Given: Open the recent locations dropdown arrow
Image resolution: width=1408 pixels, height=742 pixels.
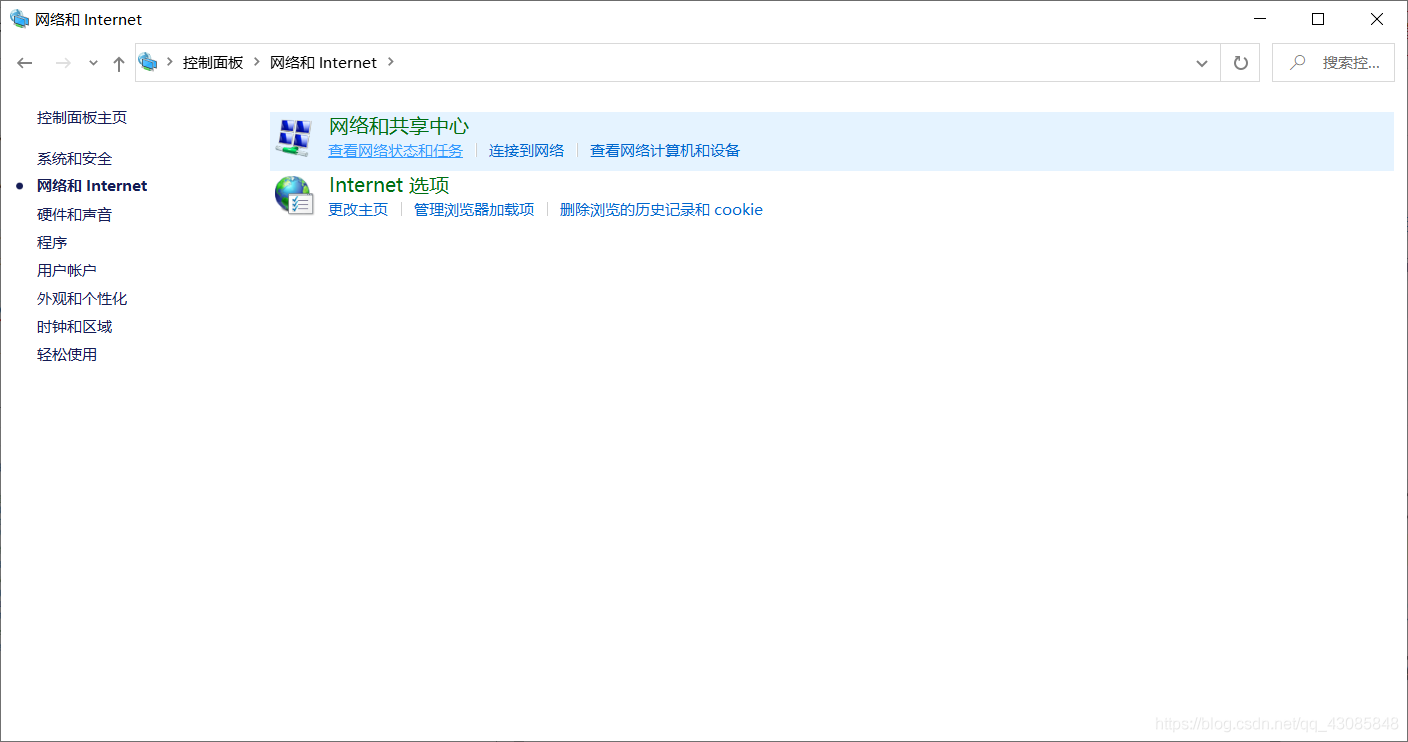Looking at the screenshot, I should [93, 63].
